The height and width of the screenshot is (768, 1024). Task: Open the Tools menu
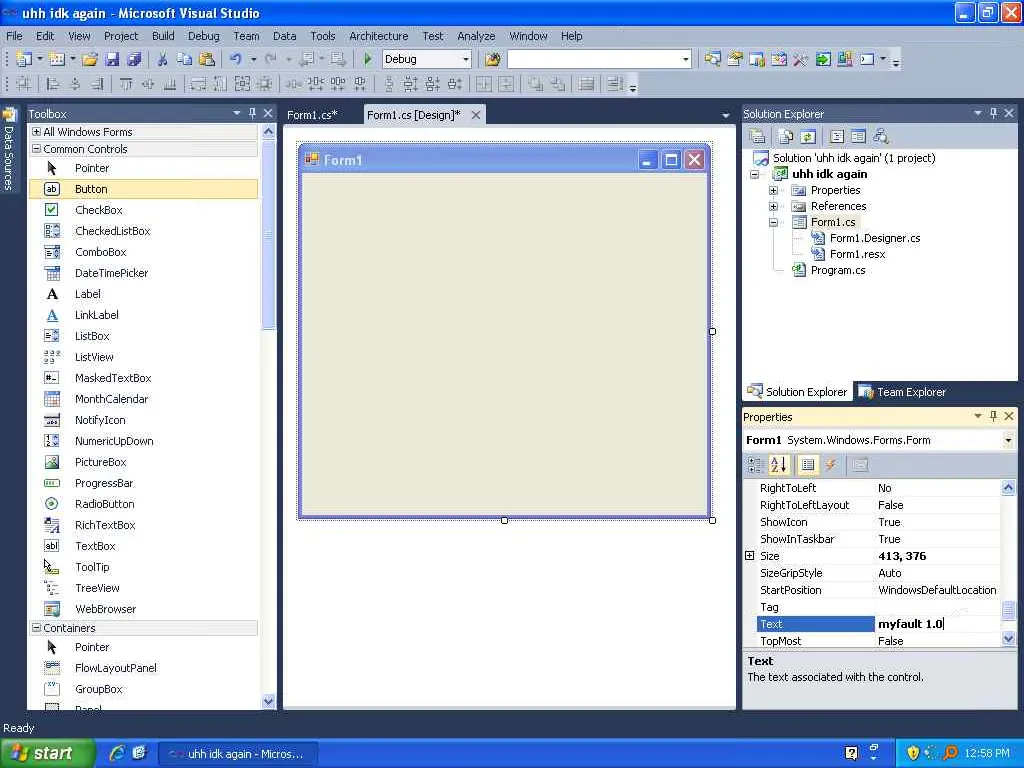(x=323, y=36)
